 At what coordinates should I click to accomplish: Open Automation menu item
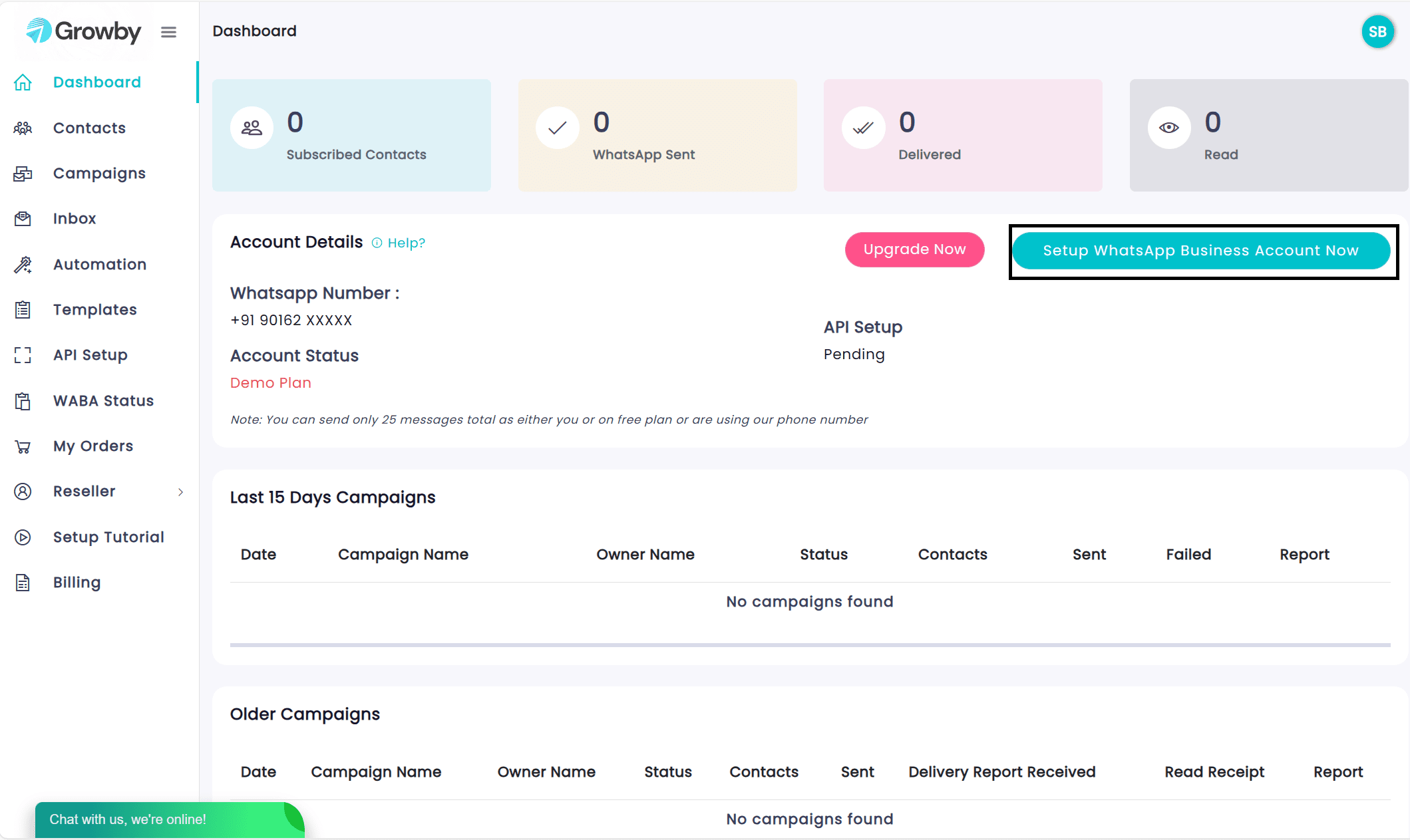pyautogui.click(x=100, y=265)
